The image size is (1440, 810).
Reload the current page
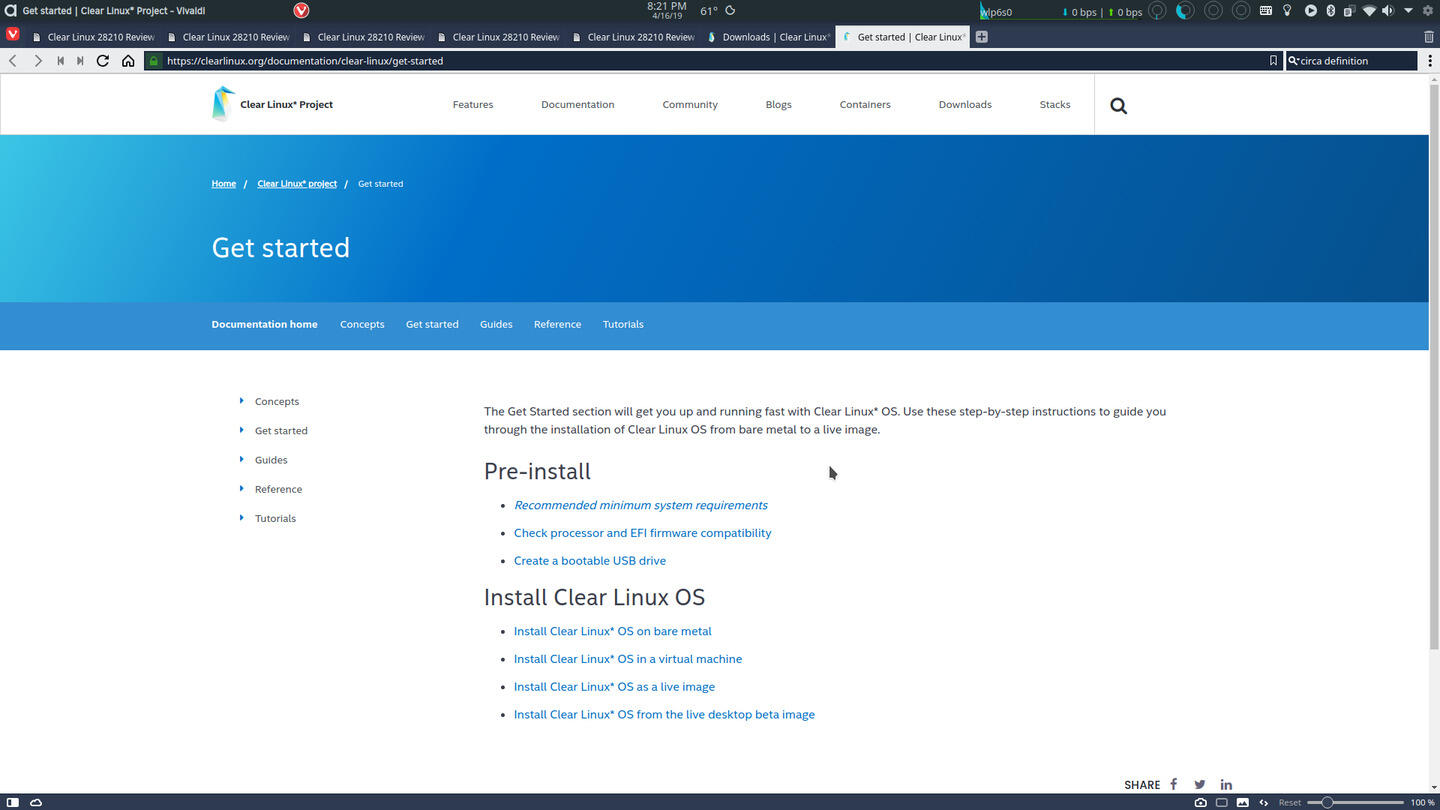click(103, 61)
